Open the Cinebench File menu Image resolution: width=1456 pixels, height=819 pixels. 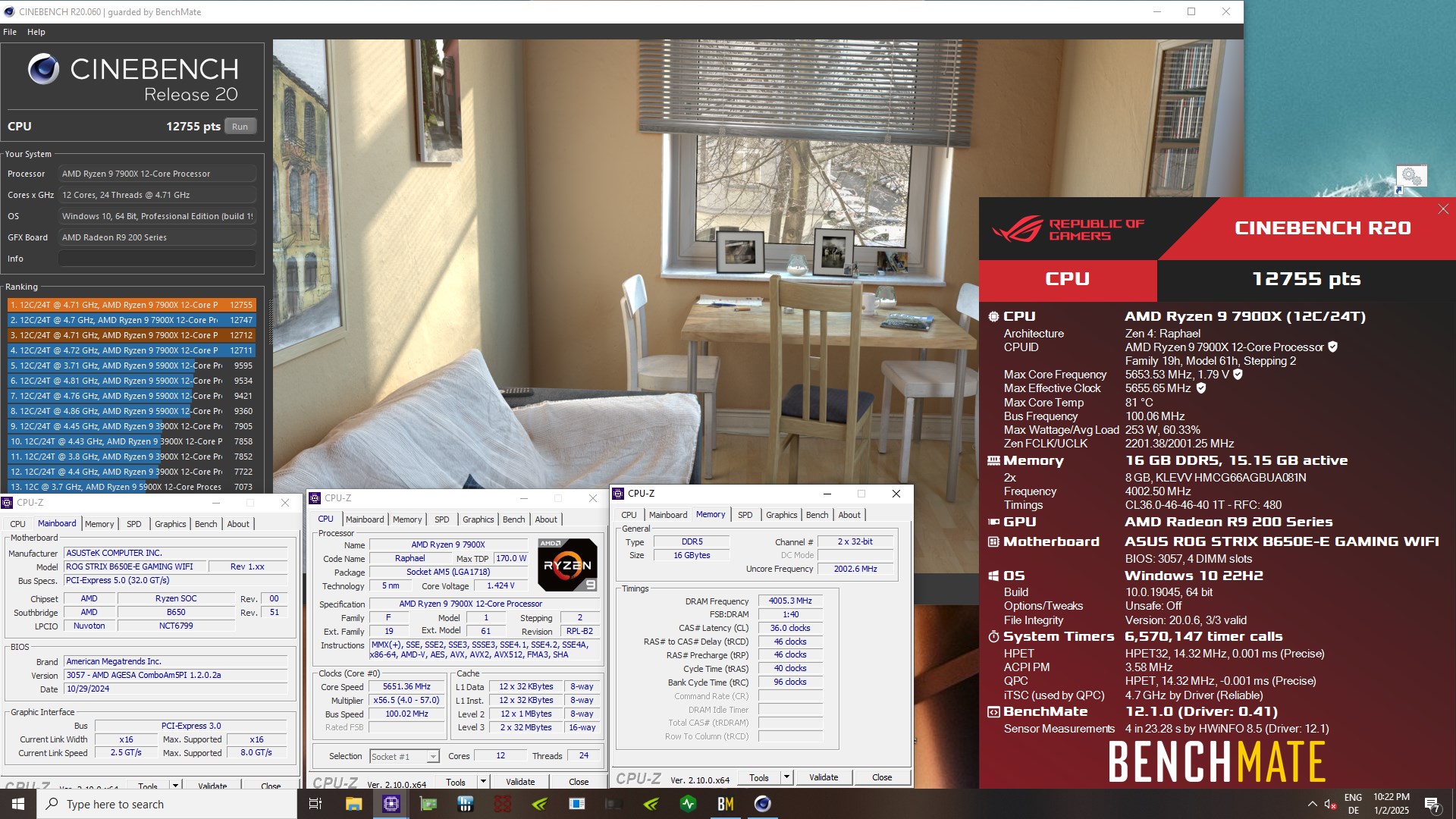point(10,32)
